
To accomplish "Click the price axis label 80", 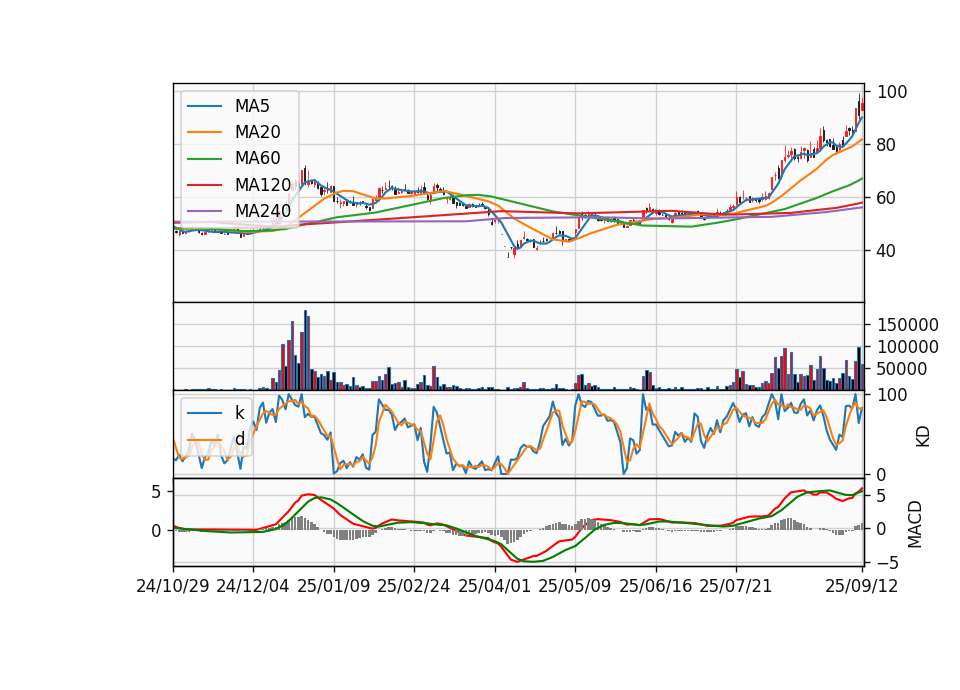I will pyautogui.click(x=887, y=145).
